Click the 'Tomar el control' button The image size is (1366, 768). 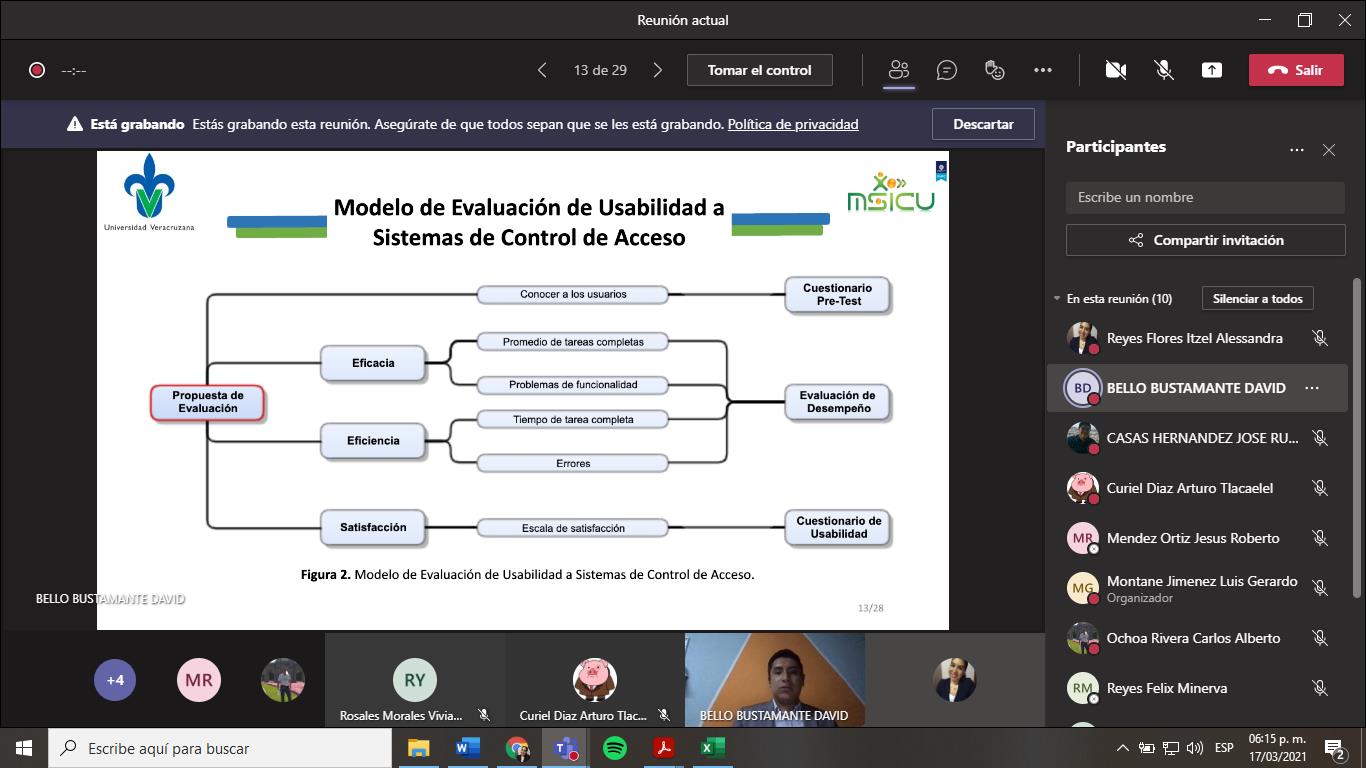[759, 70]
